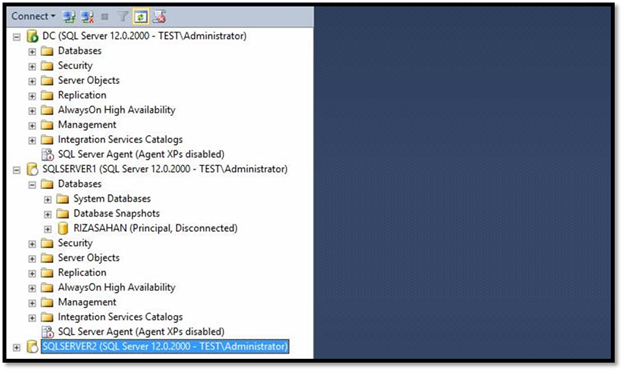Expand Server Objects under DC server
The height and width of the screenshot is (371, 623).
click(x=32, y=81)
